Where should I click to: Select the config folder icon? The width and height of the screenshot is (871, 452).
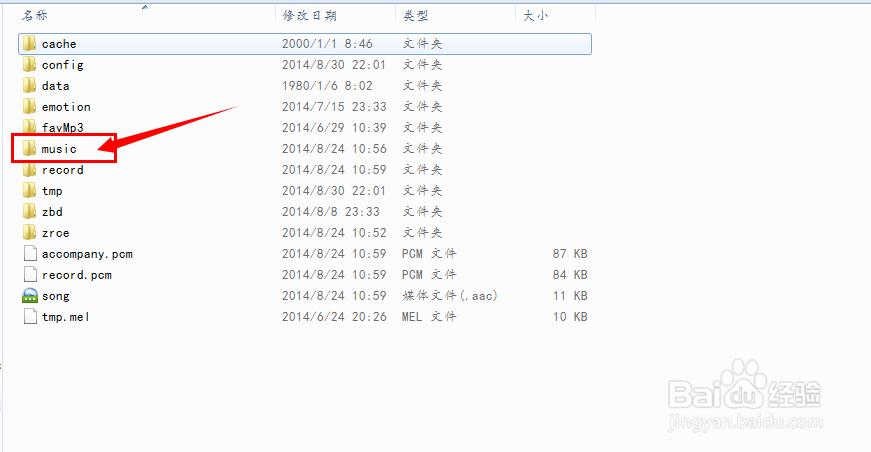click(30, 64)
